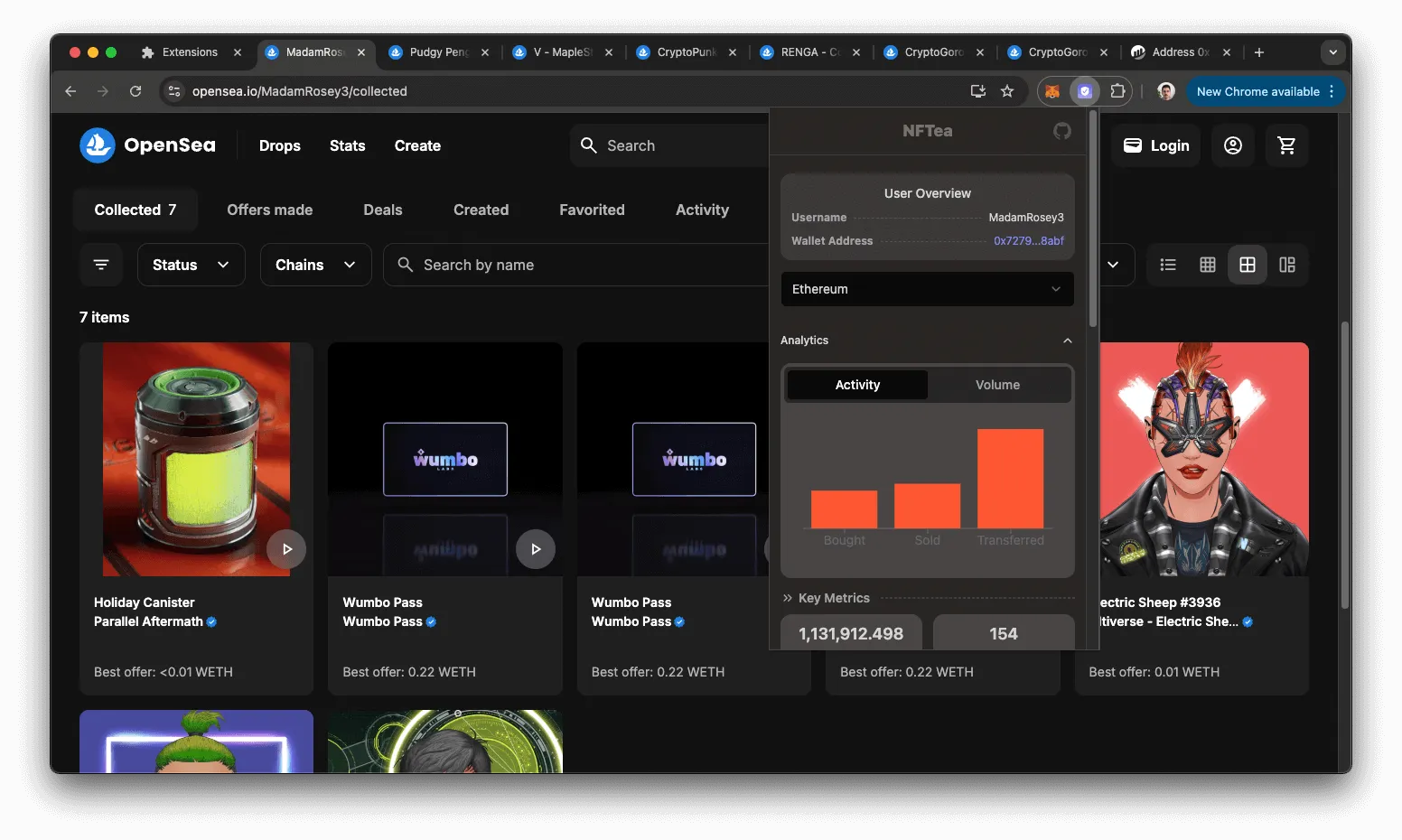Open the Deals tab
This screenshot has width=1402, height=840.
click(x=383, y=210)
